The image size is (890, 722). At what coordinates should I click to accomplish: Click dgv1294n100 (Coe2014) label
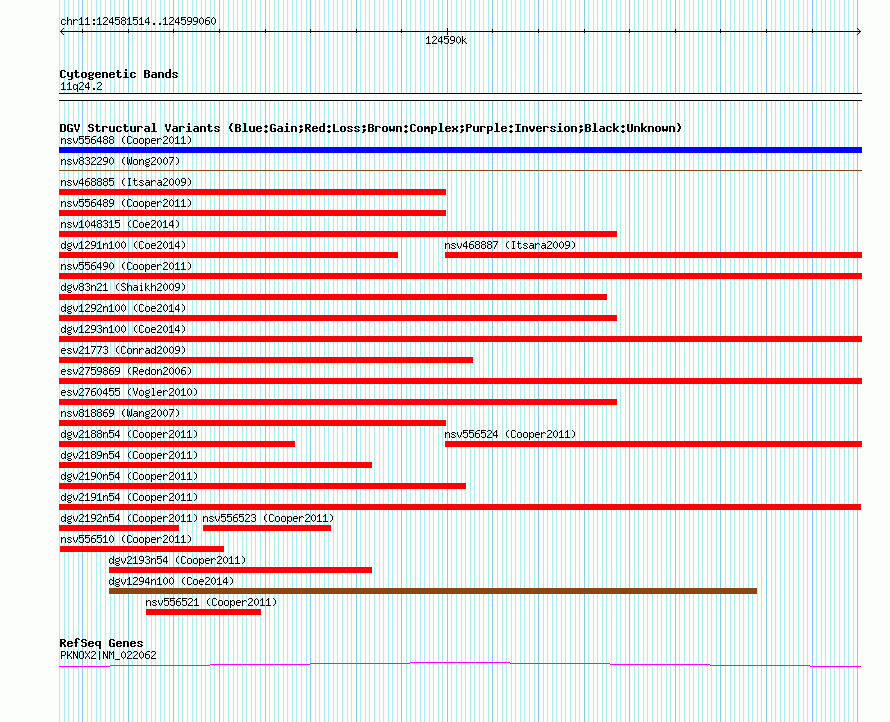point(171,581)
